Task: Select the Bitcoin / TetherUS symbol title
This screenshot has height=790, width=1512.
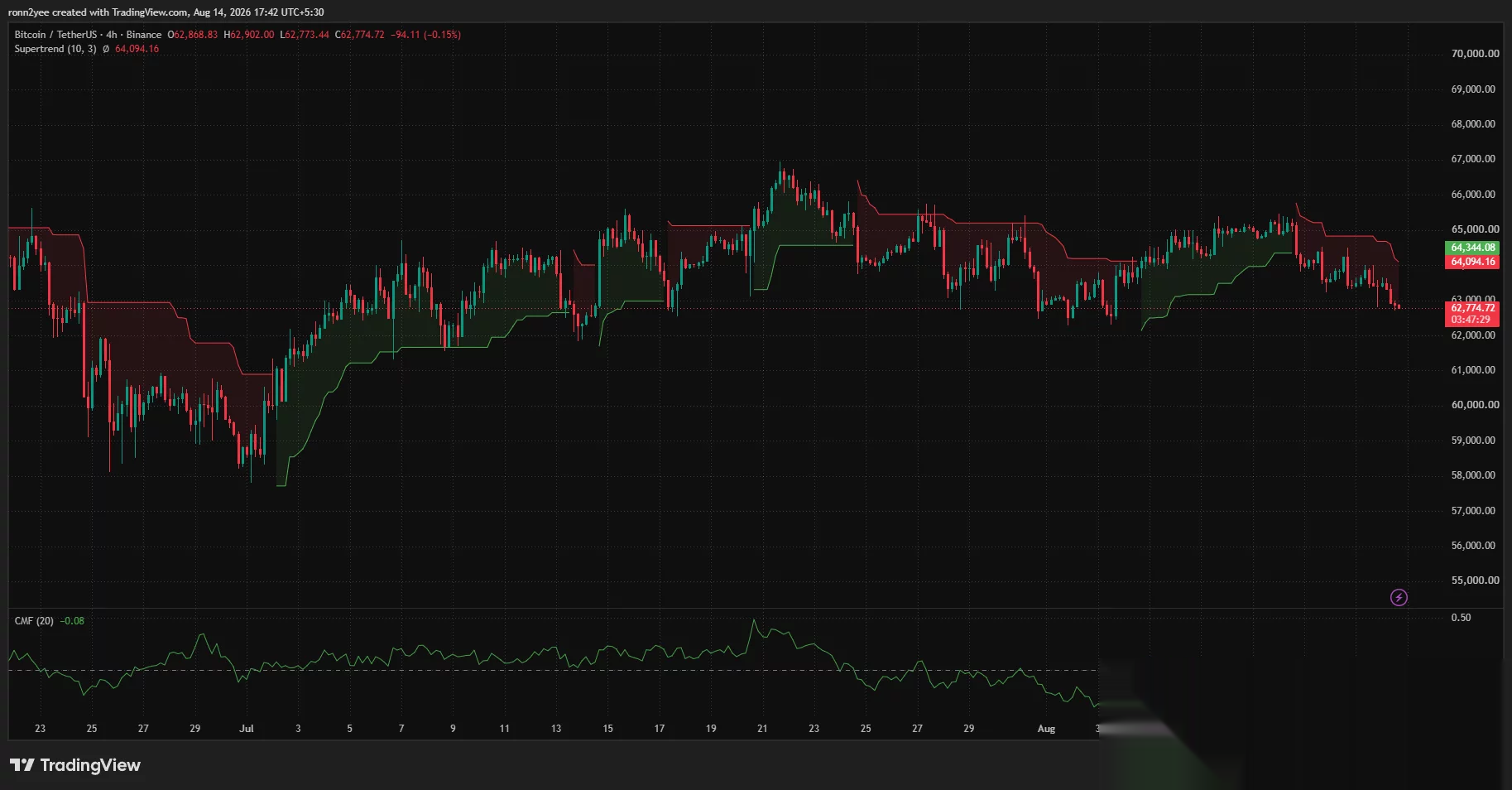Action: (x=55, y=35)
